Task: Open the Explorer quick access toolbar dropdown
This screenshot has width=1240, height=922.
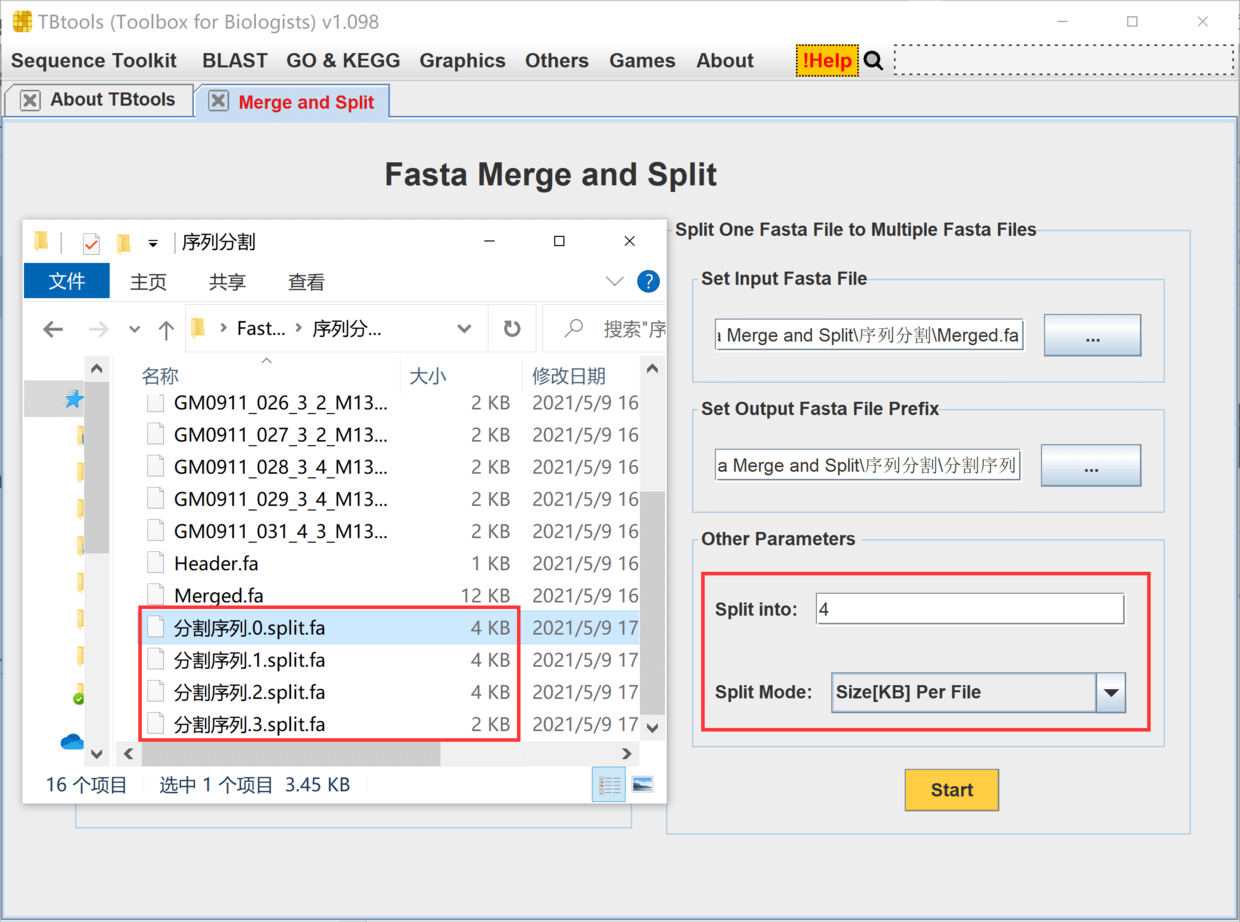Action: click(x=153, y=243)
